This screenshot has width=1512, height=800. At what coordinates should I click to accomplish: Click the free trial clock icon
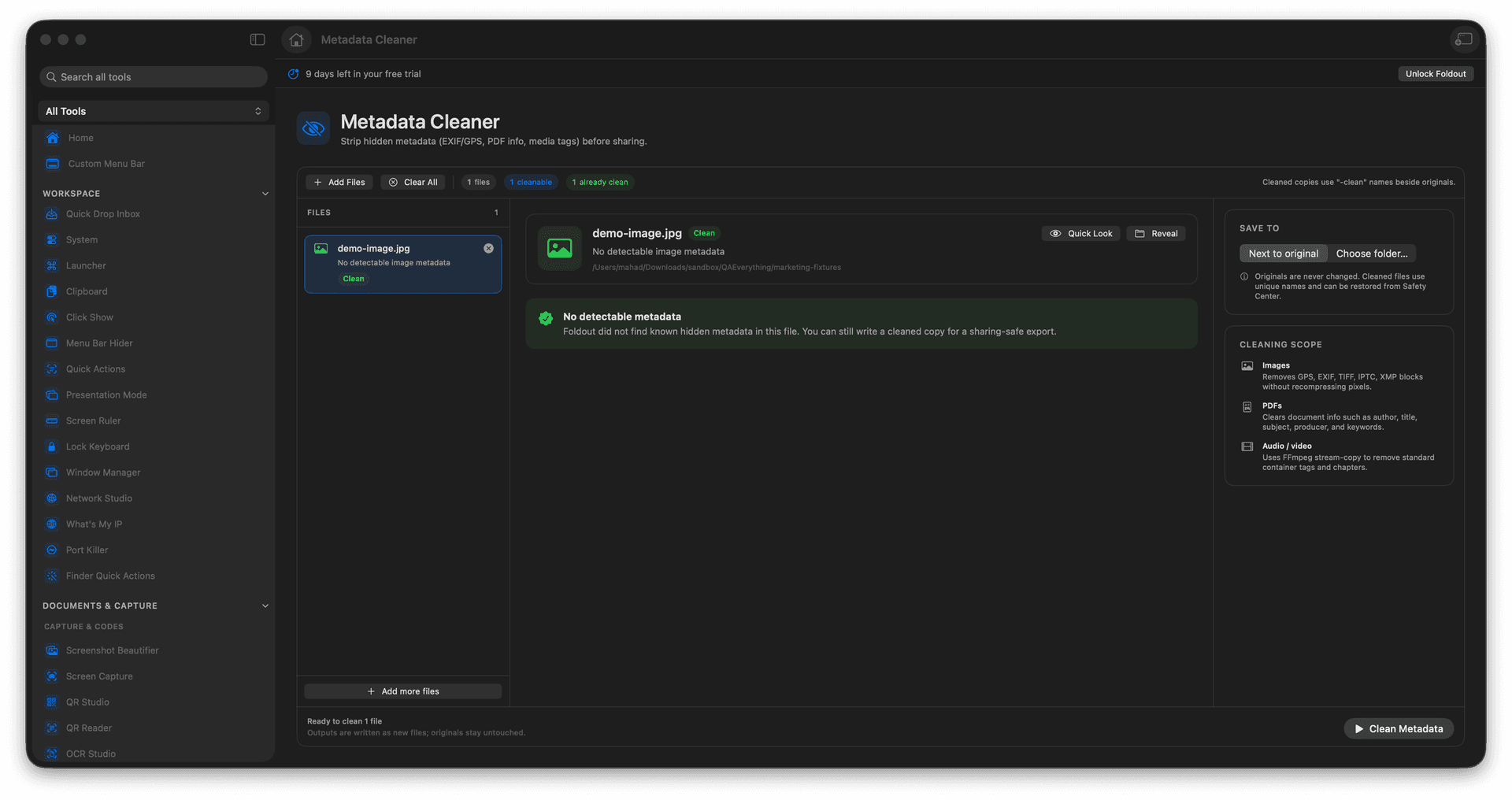[x=294, y=74]
